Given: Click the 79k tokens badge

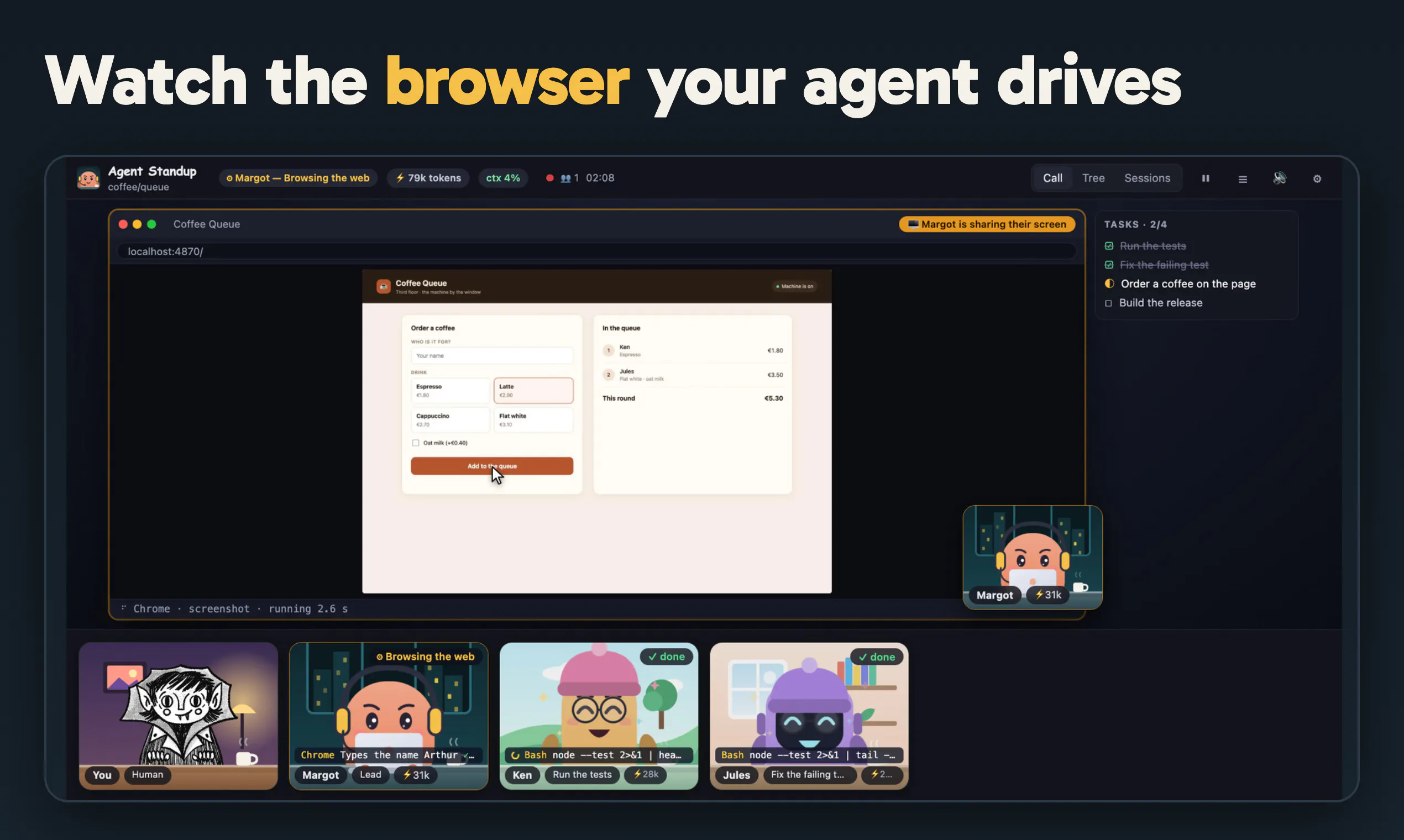Looking at the screenshot, I should (x=428, y=178).
